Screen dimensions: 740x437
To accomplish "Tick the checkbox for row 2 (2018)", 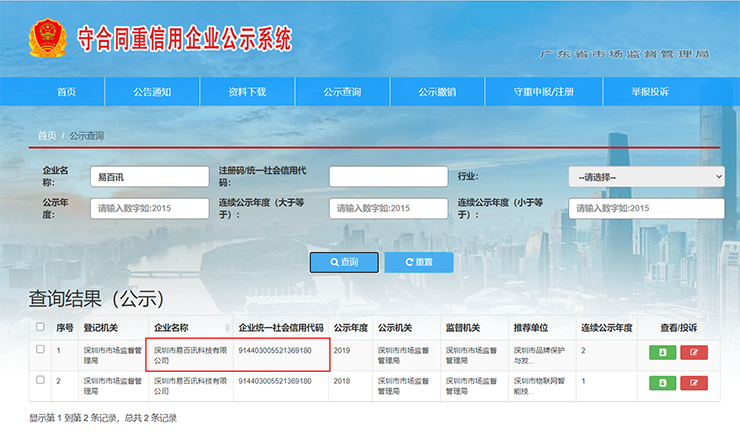I will tap(40, 380).
